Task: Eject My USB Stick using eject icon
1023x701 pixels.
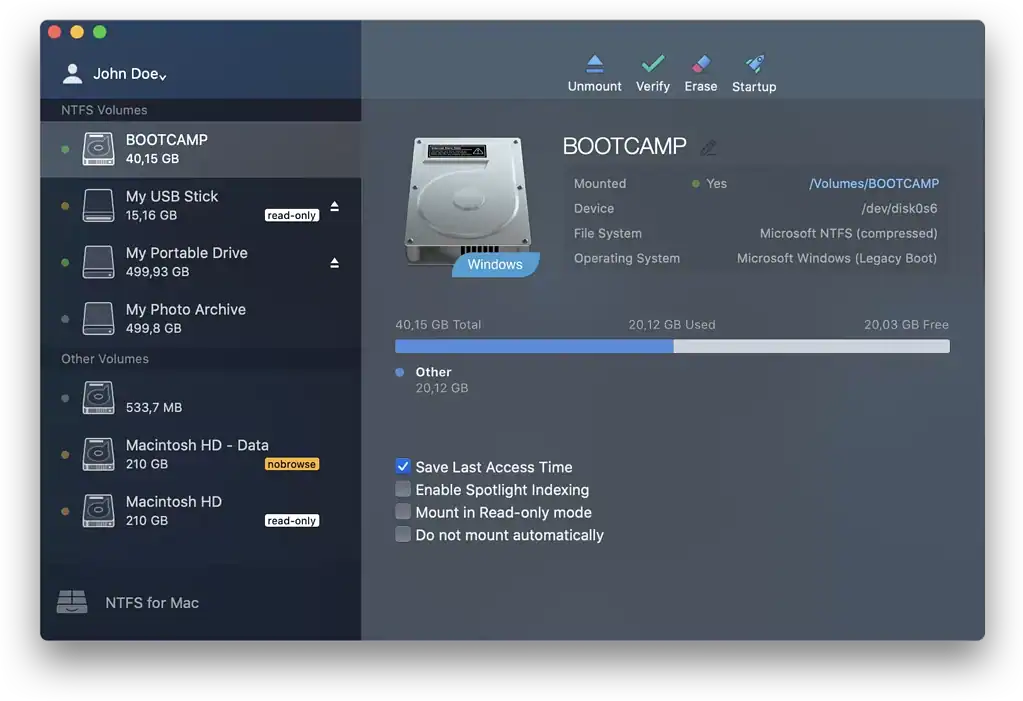Action: [334, 207]
